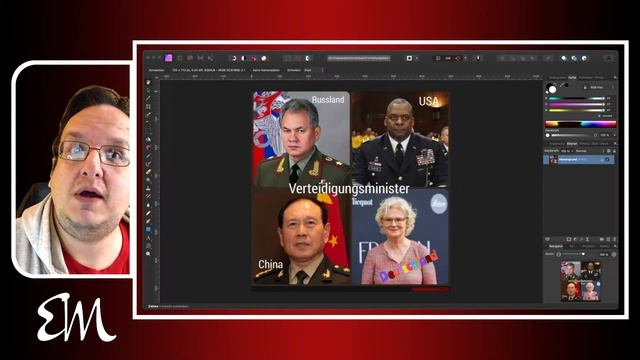
Task: Pick a colour with the eyedropper icon
Action: click(562, 85)
